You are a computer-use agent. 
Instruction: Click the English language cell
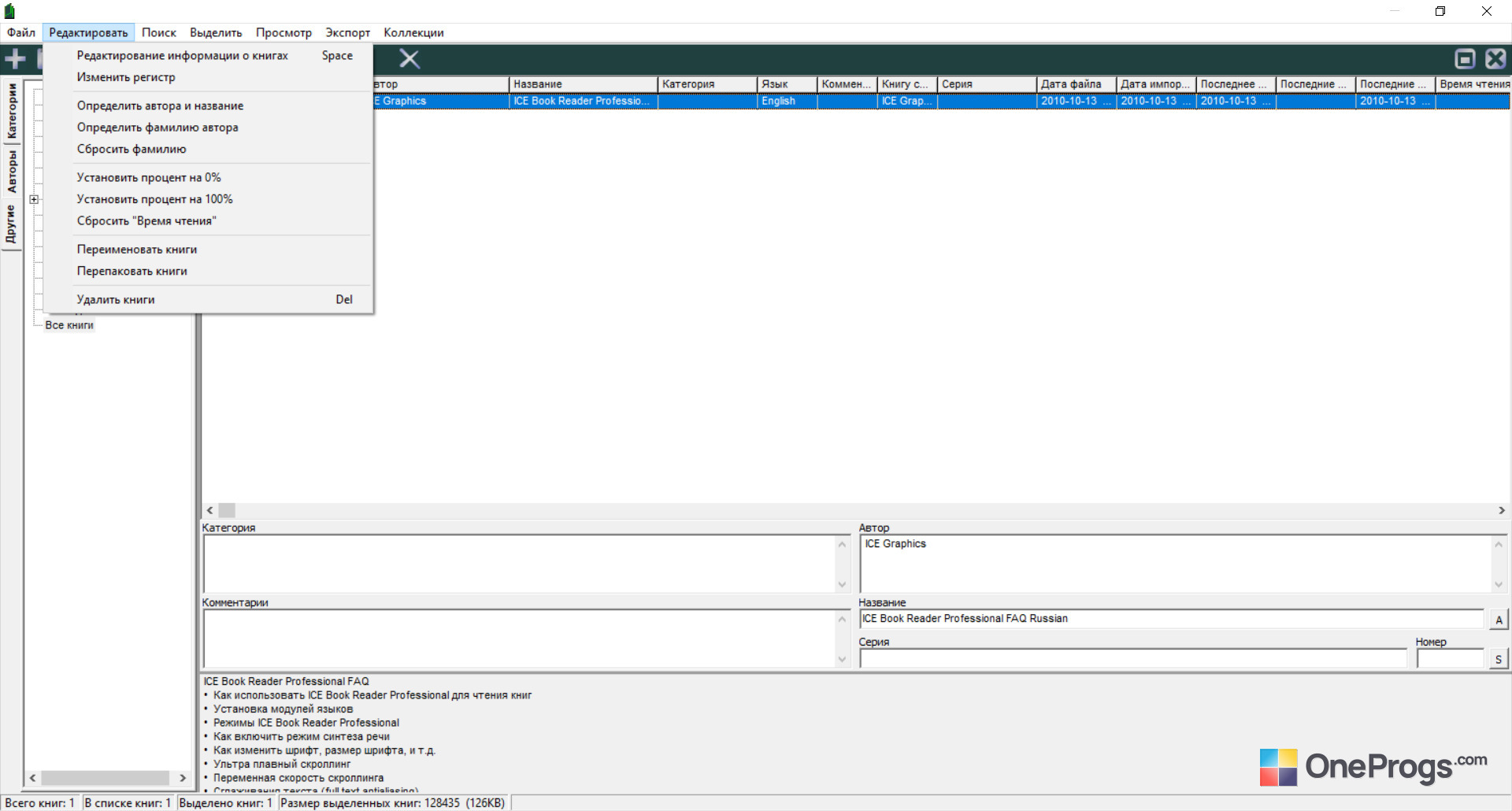tap(787, 101)
